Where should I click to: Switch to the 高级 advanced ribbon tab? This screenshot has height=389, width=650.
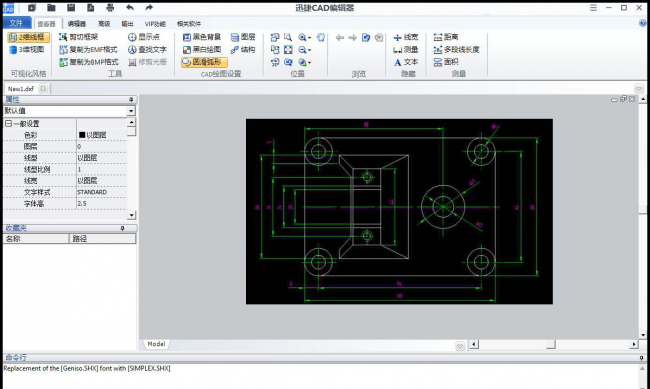[x=104, y=24]
